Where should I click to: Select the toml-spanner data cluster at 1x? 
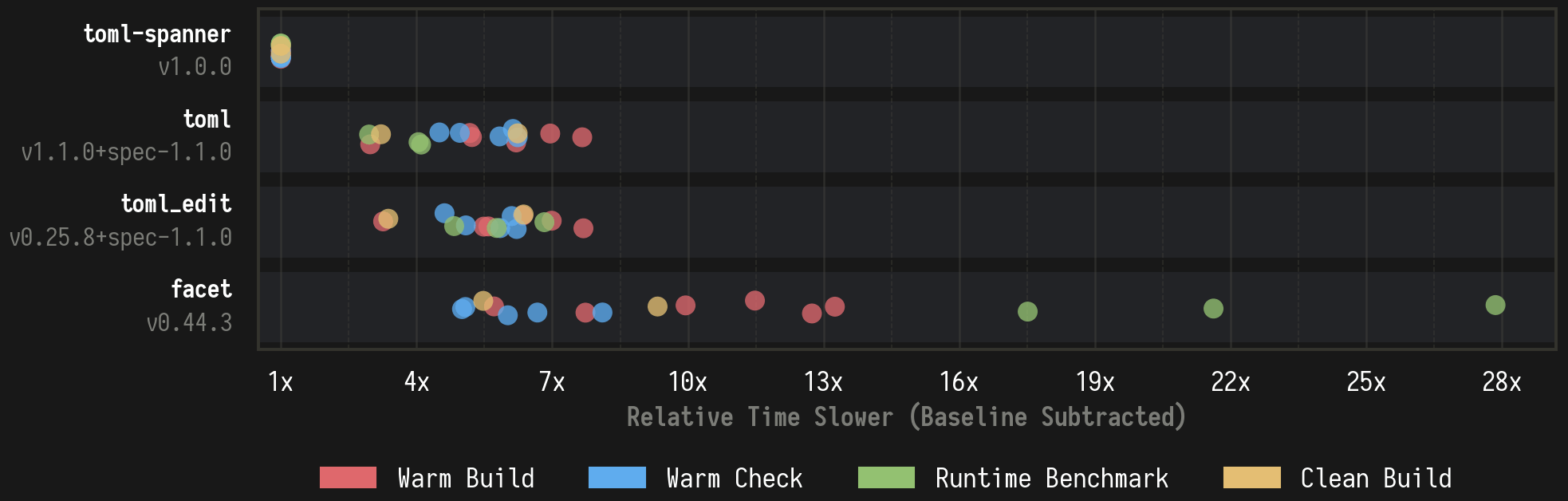(x=281, y=50)
